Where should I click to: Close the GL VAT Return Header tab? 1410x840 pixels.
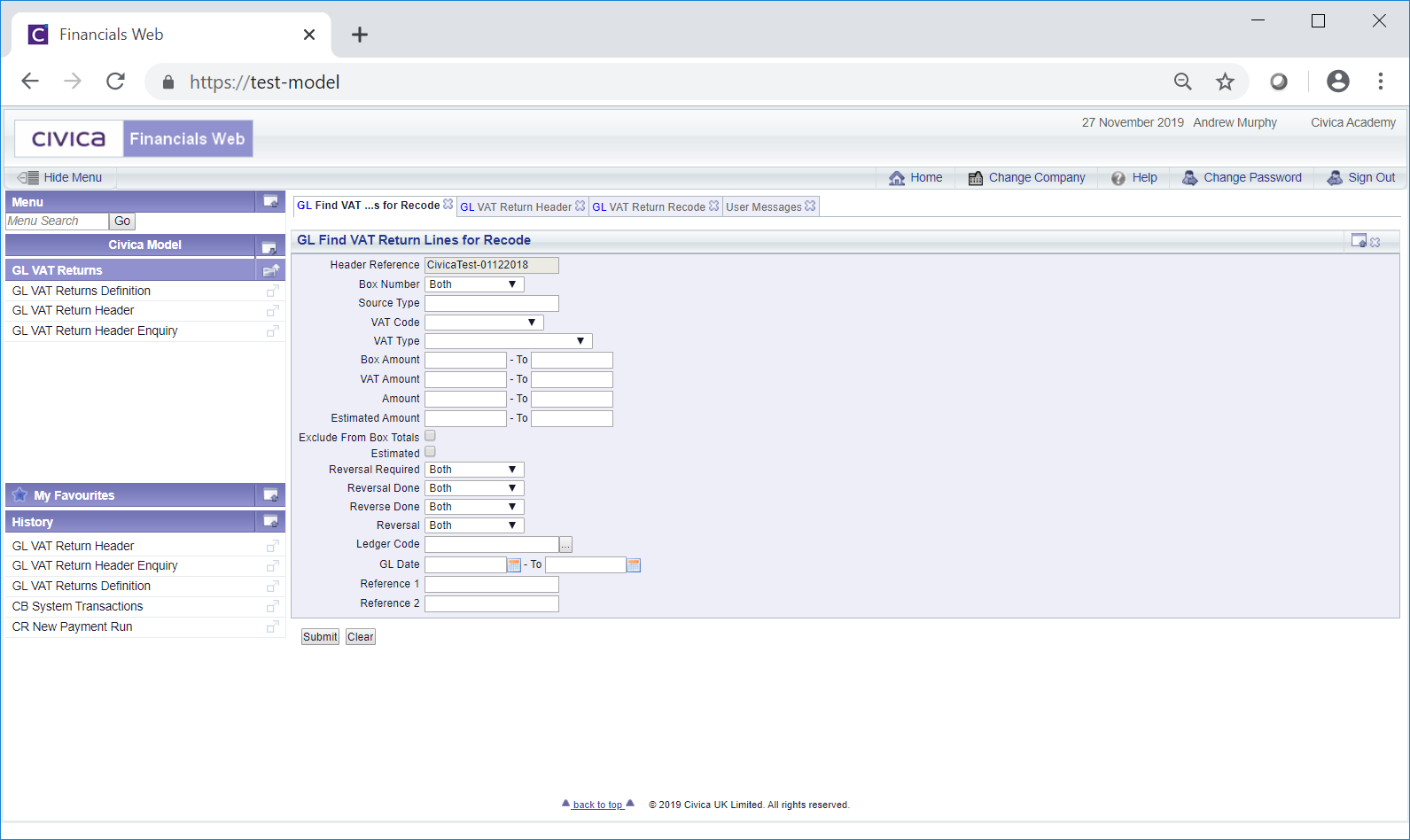[580, 206]
